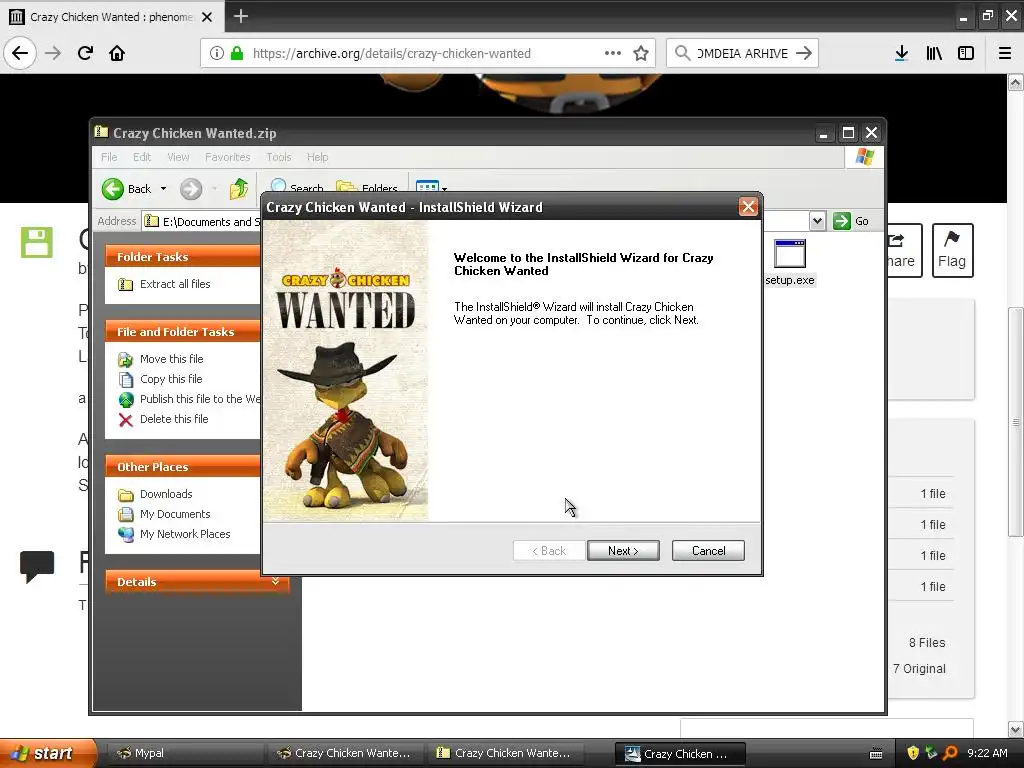Collapse the Other Places header

point(183,467)
